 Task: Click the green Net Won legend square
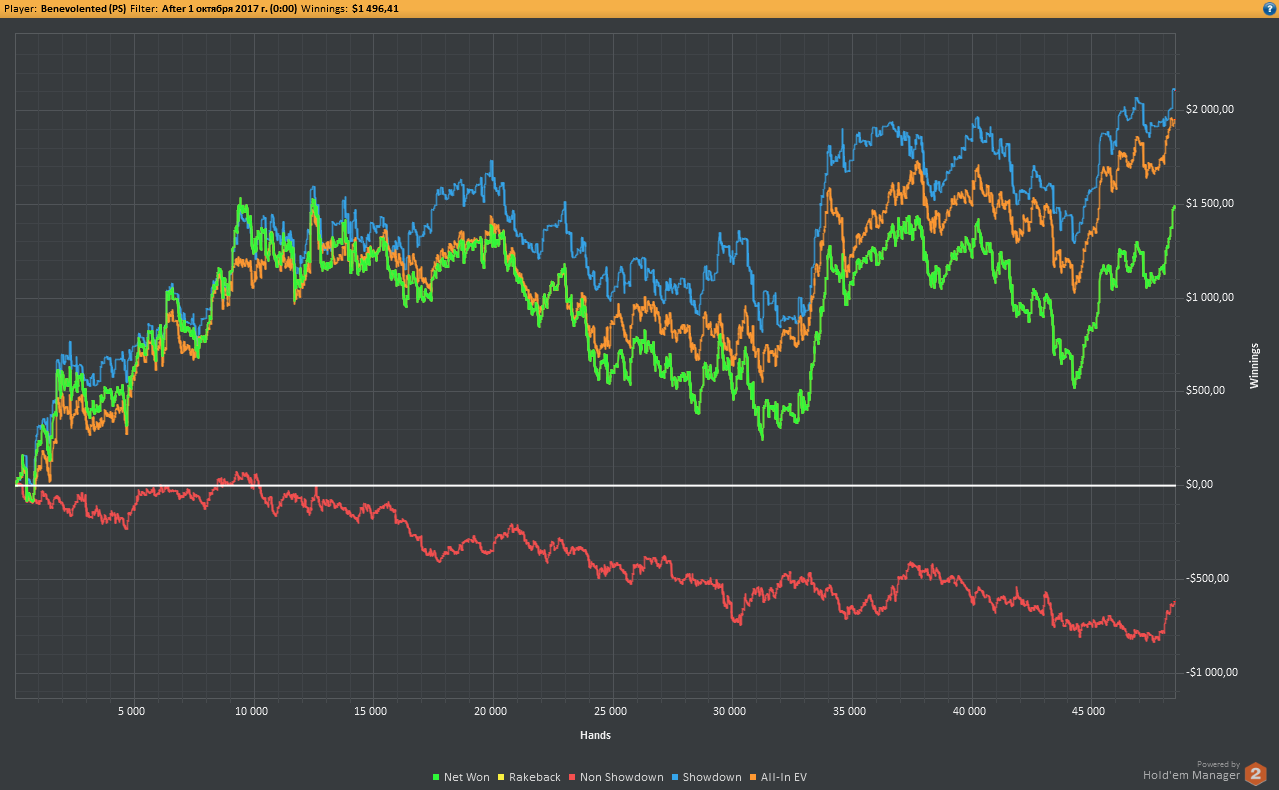(x=436, y=777)
